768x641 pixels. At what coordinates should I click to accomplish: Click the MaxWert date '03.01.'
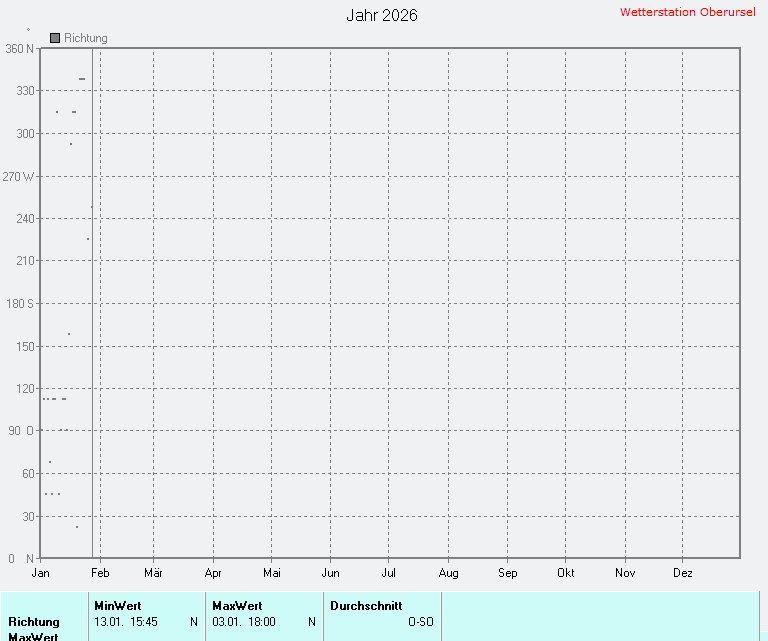tap(226, 622)
